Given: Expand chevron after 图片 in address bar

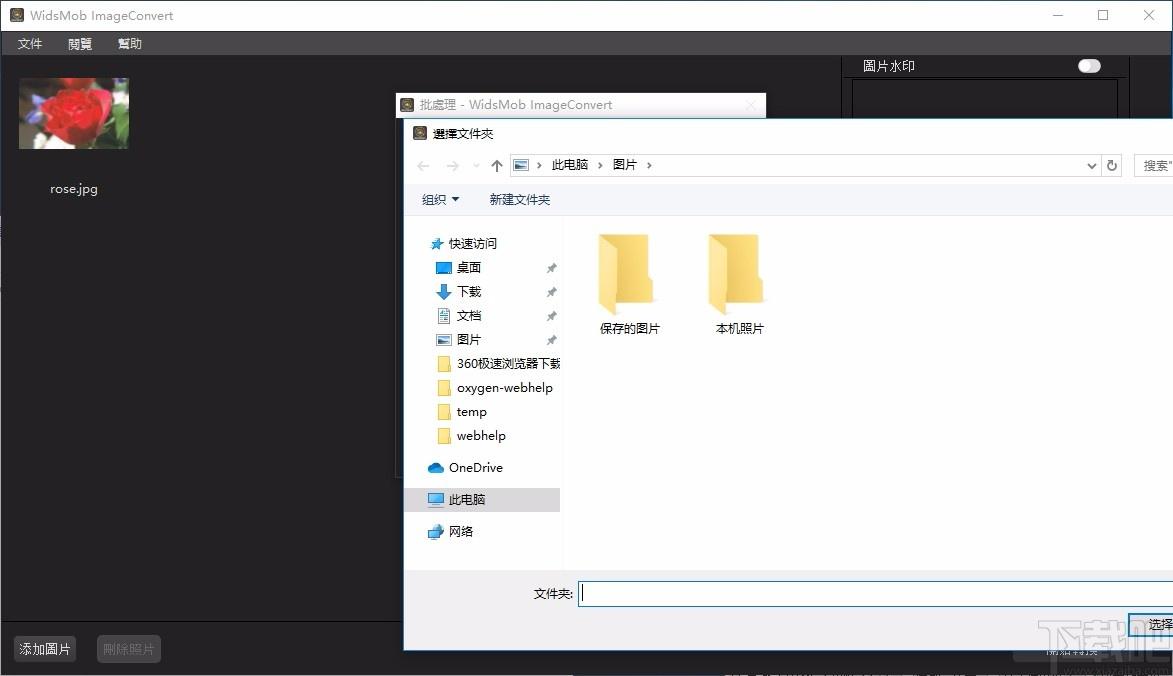Looking at the screenshot, I should tap(649, 165).
